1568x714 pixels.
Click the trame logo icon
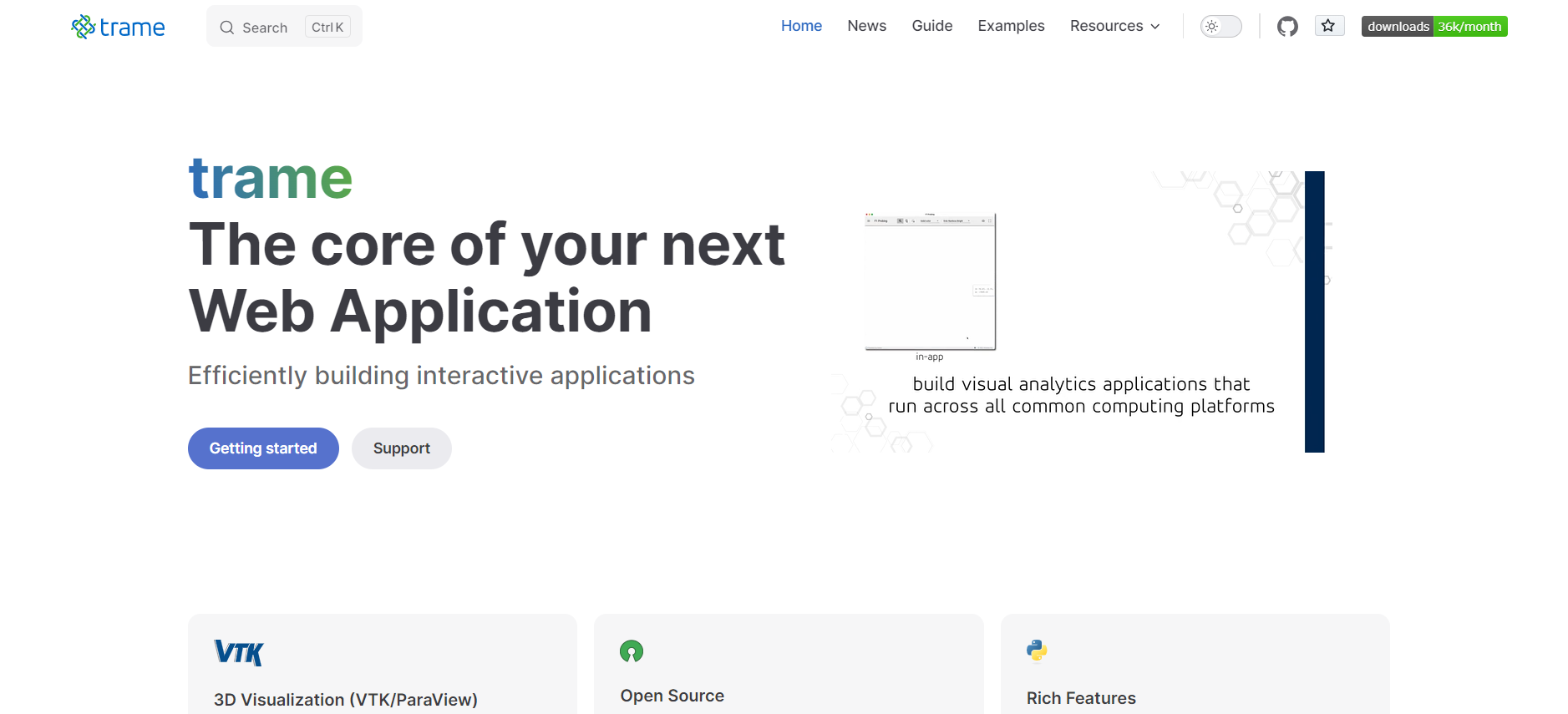tap(84, 27)
